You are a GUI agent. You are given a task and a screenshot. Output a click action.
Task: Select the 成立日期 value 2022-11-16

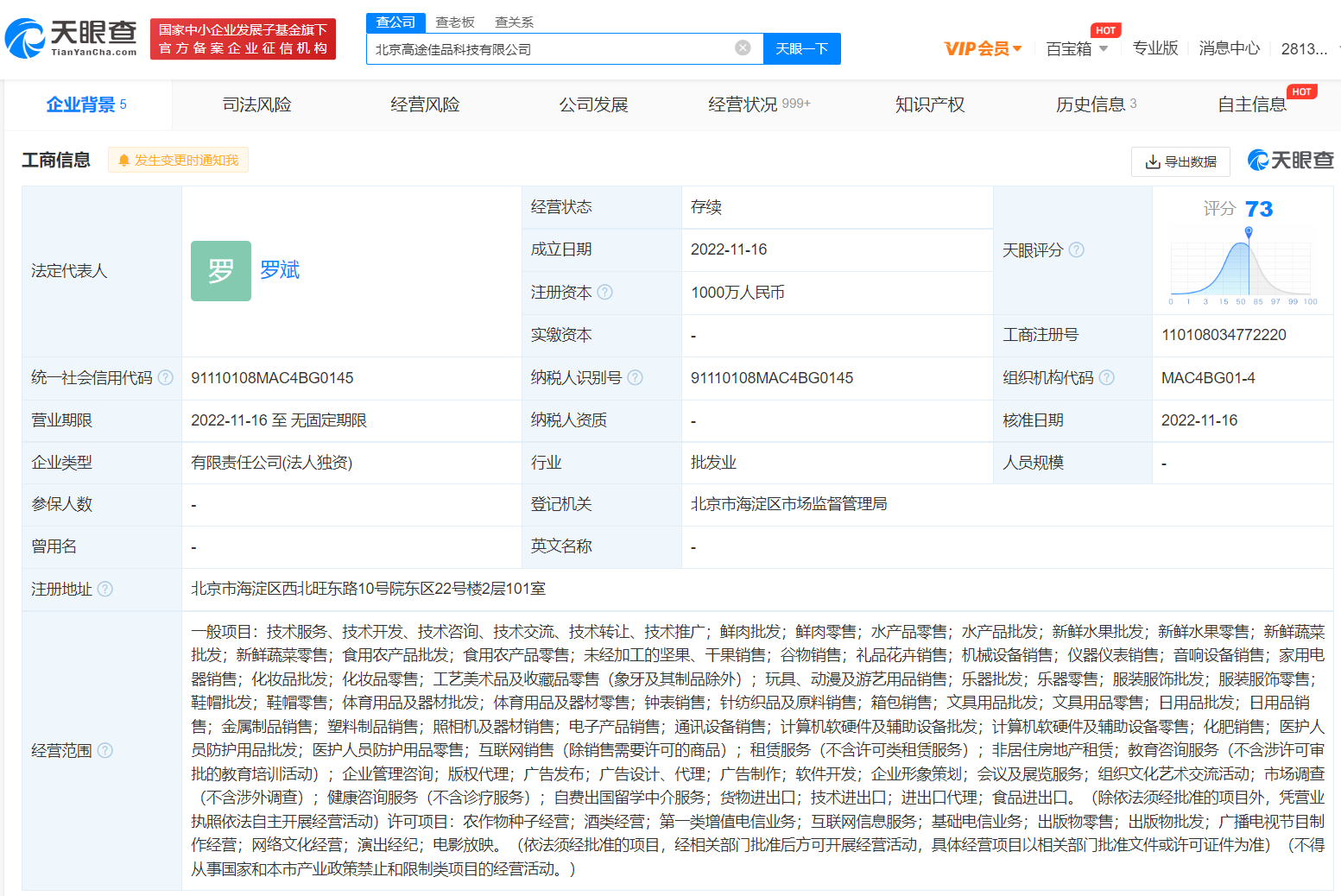click(729, 249)
